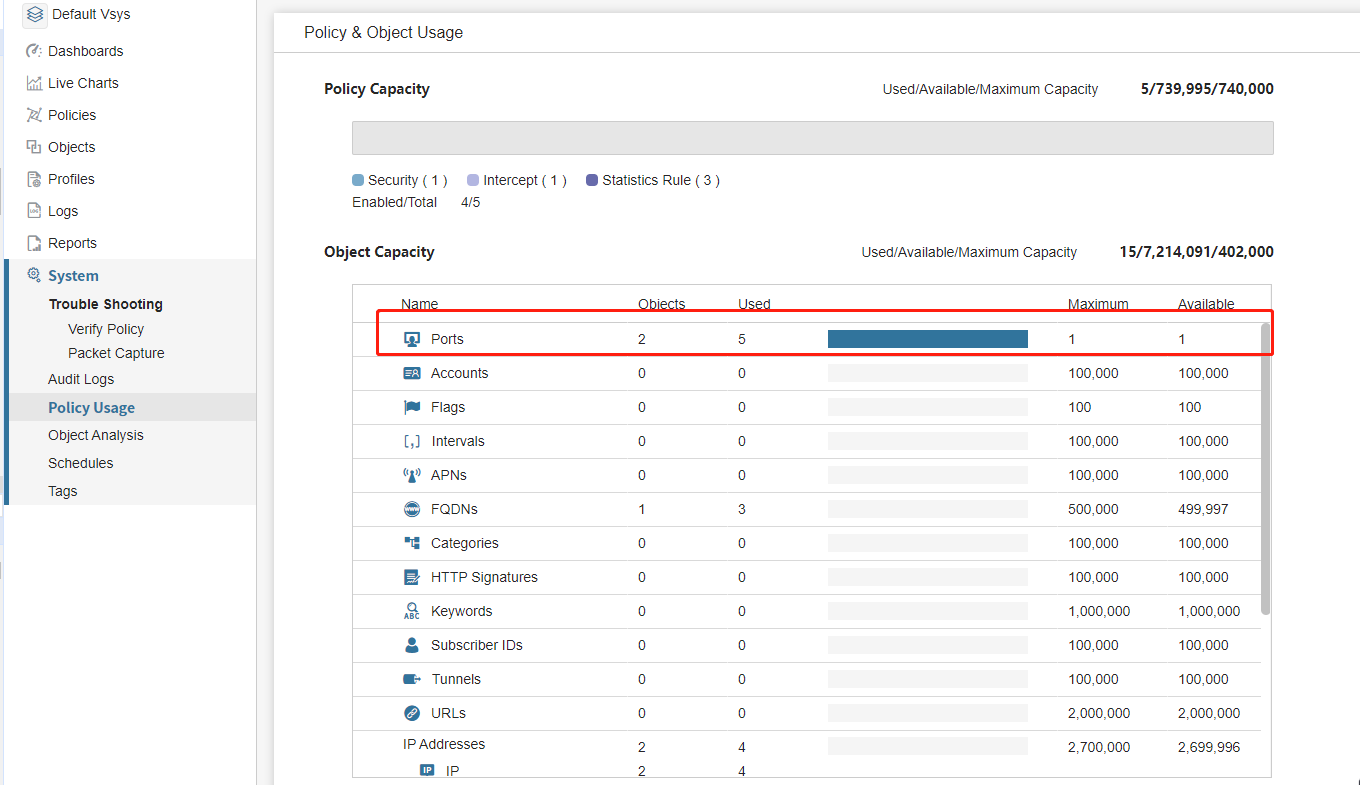1360x785 pixels.
Task: Click the Ports usage progress bar
Action: [x=927, y=339]
